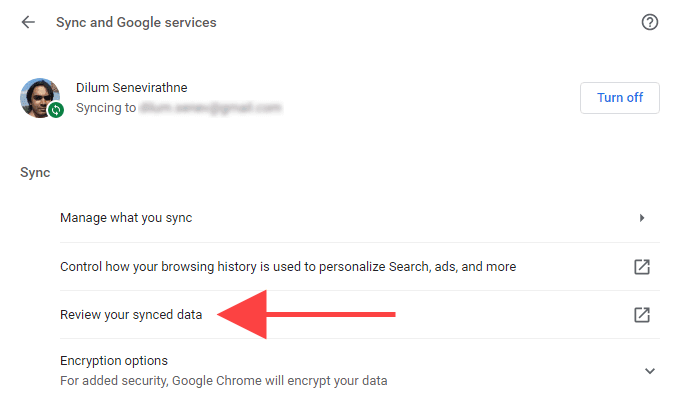
Task: Expand the Manage what you sync arrow
Action: [642, 218]
